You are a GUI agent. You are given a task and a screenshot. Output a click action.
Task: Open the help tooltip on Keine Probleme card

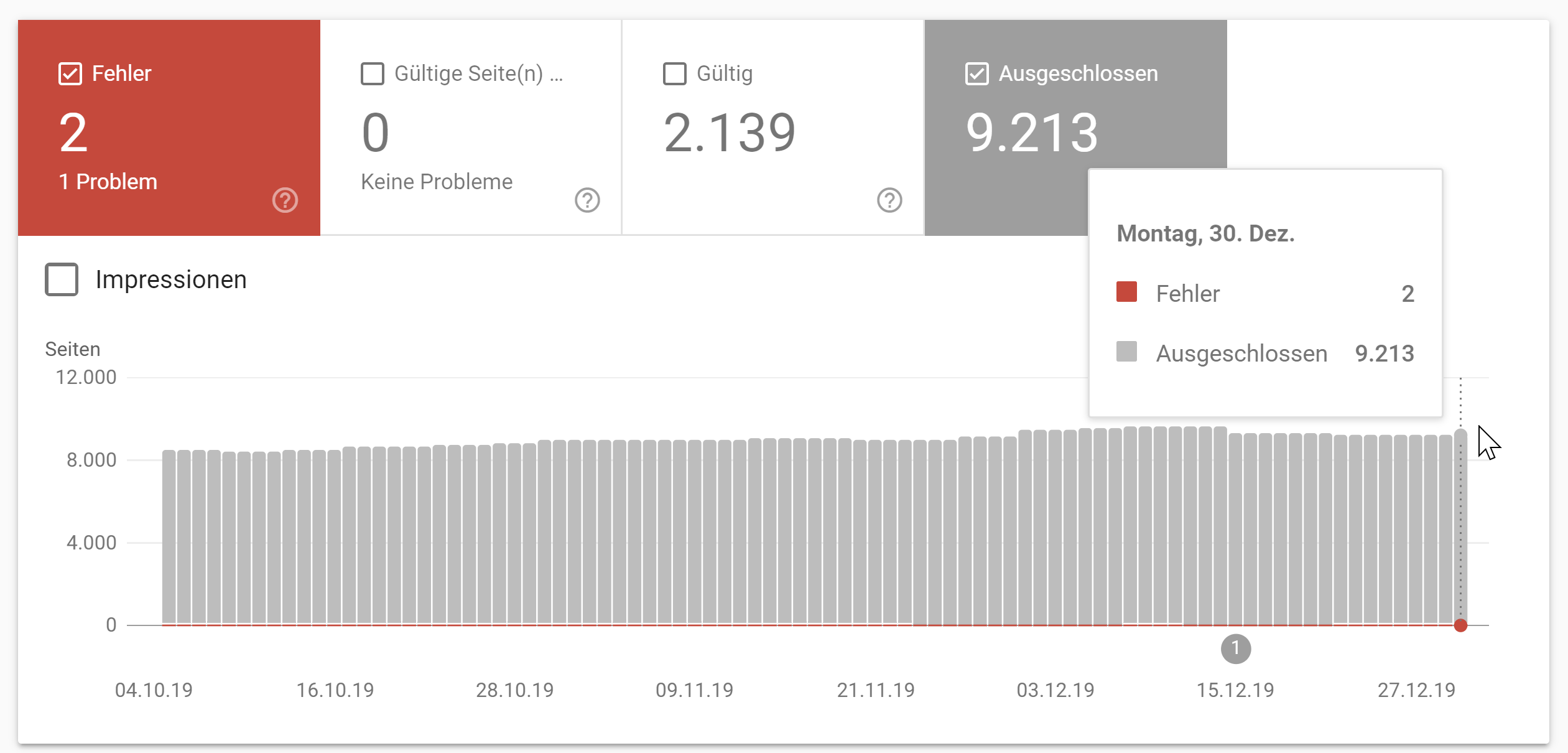[587, 200]
